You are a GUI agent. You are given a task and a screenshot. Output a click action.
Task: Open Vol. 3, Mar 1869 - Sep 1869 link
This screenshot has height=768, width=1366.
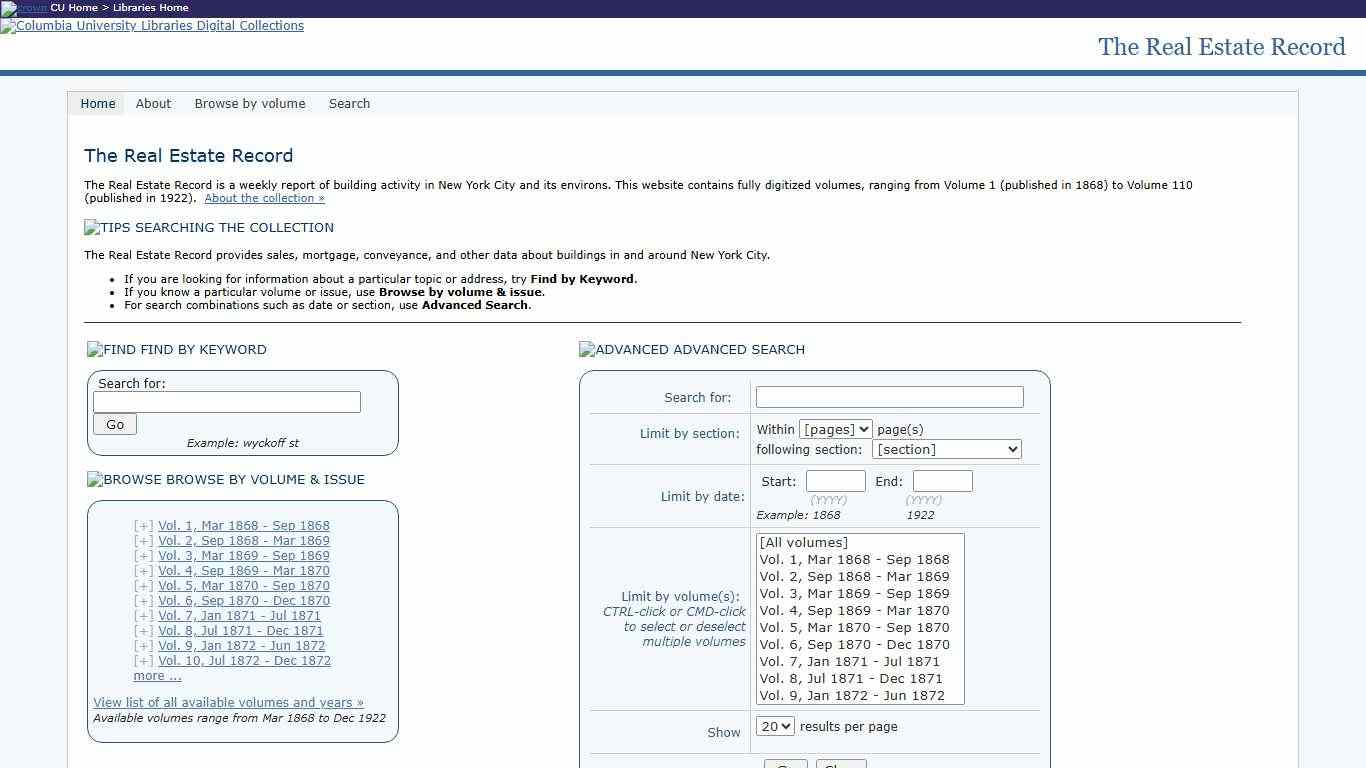(243, 556)
